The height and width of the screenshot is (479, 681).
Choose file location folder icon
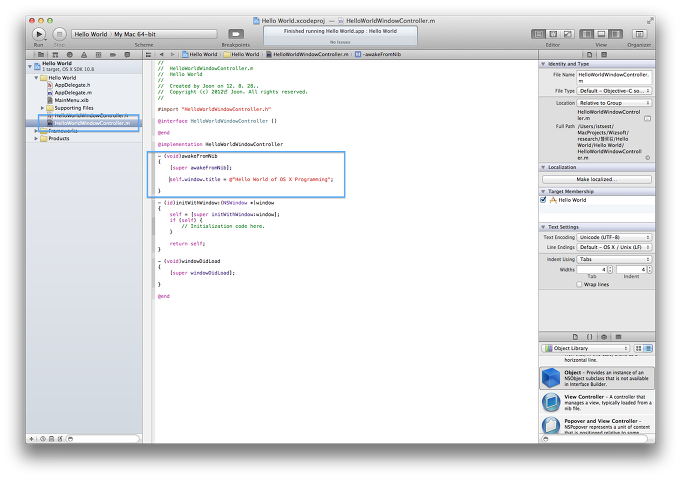point(648,118)
